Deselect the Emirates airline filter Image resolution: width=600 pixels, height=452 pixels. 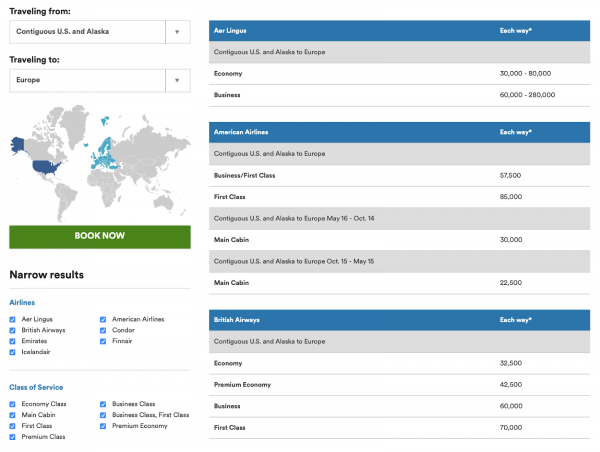(x=12, y=341)
